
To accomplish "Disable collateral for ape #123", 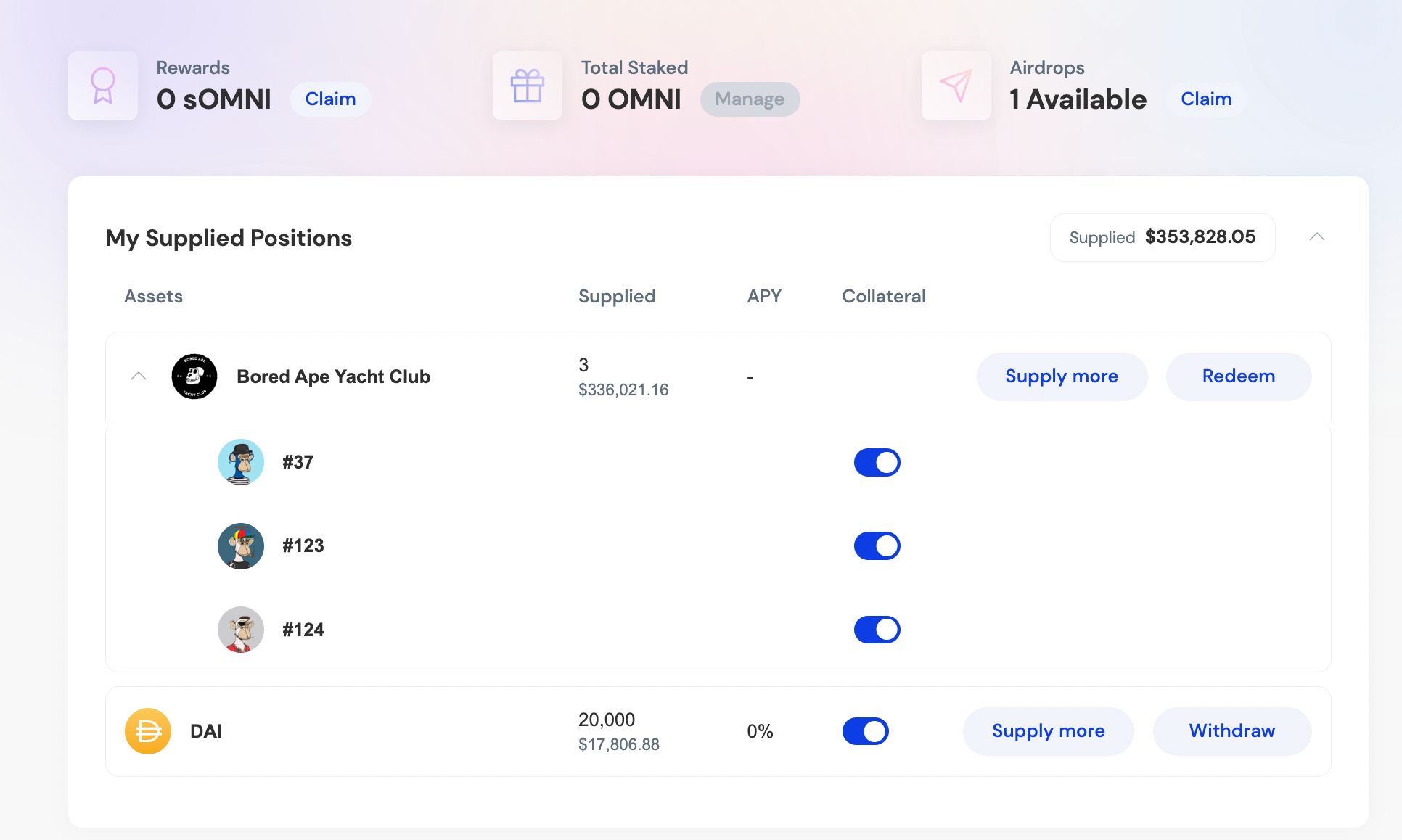I will tap(877, 546).
